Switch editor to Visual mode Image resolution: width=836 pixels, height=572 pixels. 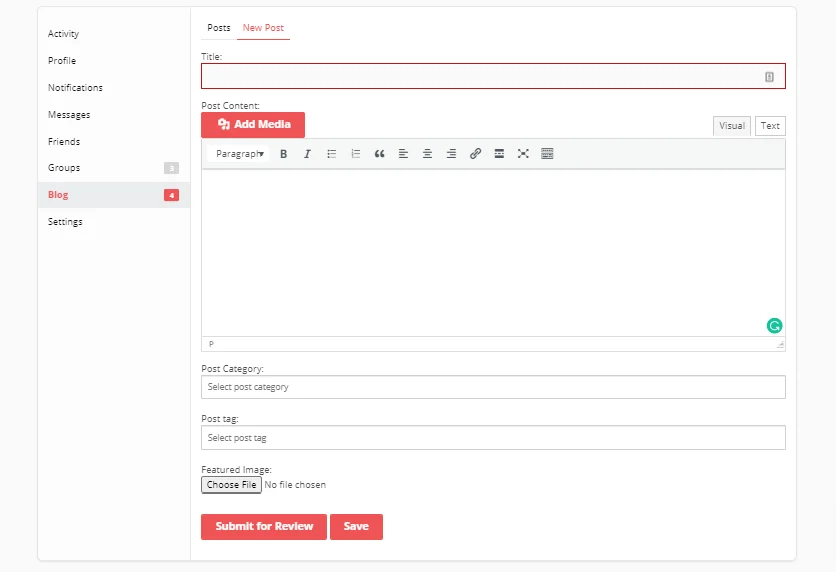point(732,126)
